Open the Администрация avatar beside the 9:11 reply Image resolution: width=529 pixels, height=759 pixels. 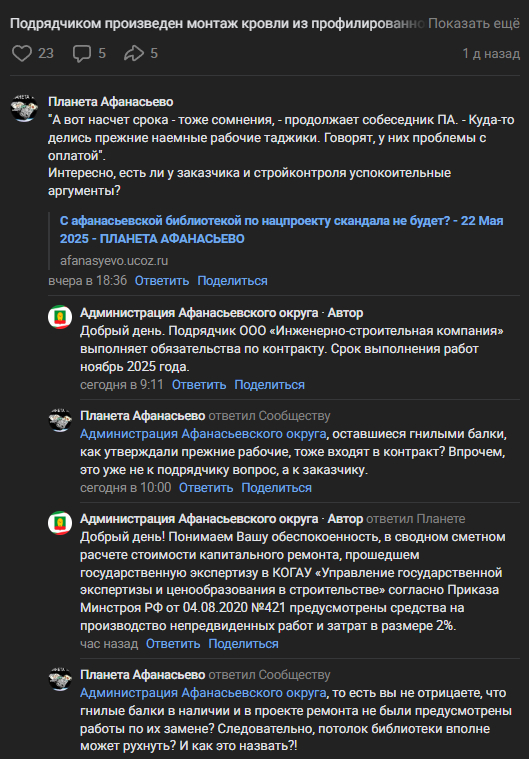pos(60,317)
